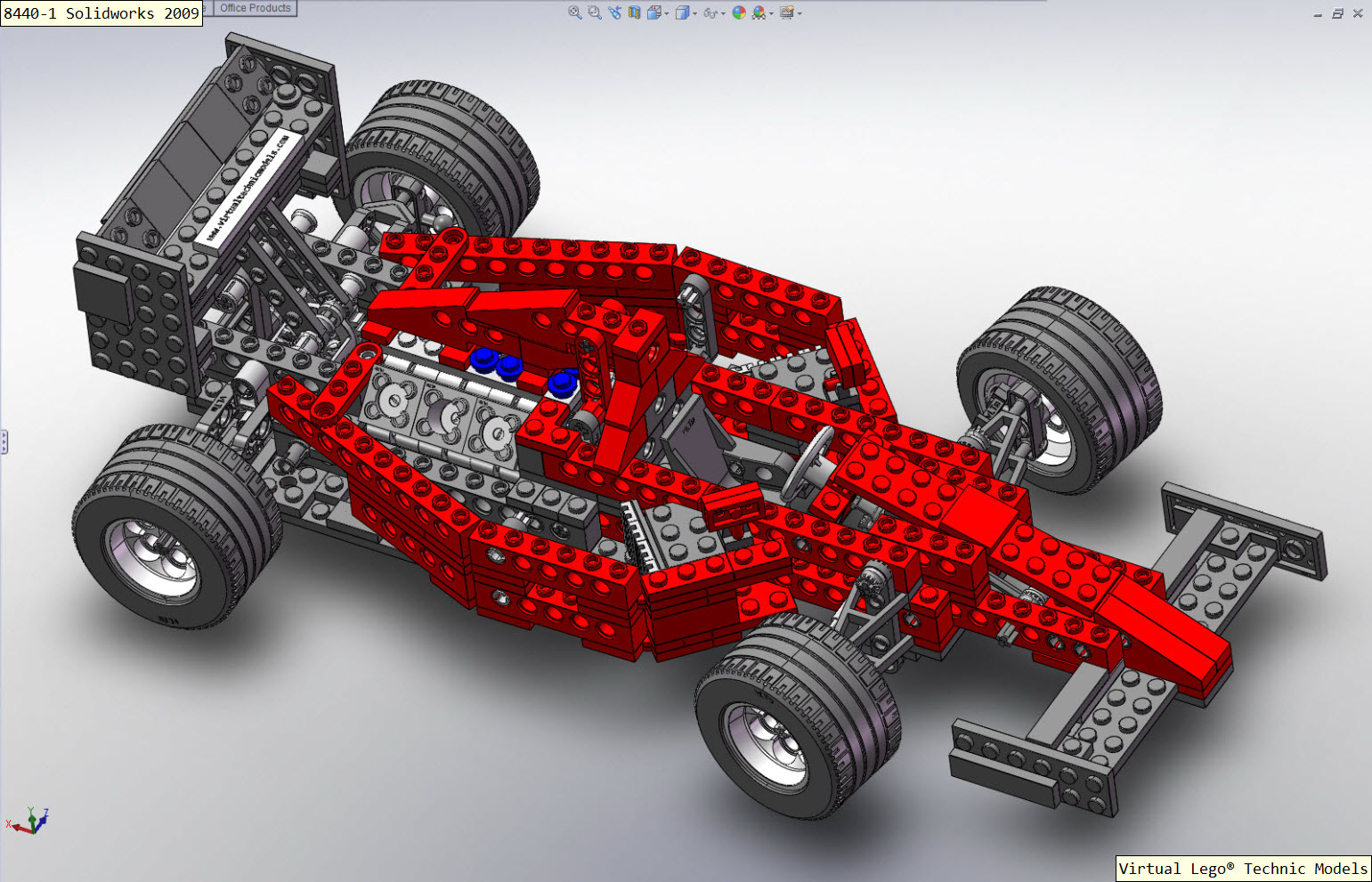The height and width of the screenshot is (882, 1372).
Task: Select the Zoom to Area tool
Action: (x=595, y=12)
